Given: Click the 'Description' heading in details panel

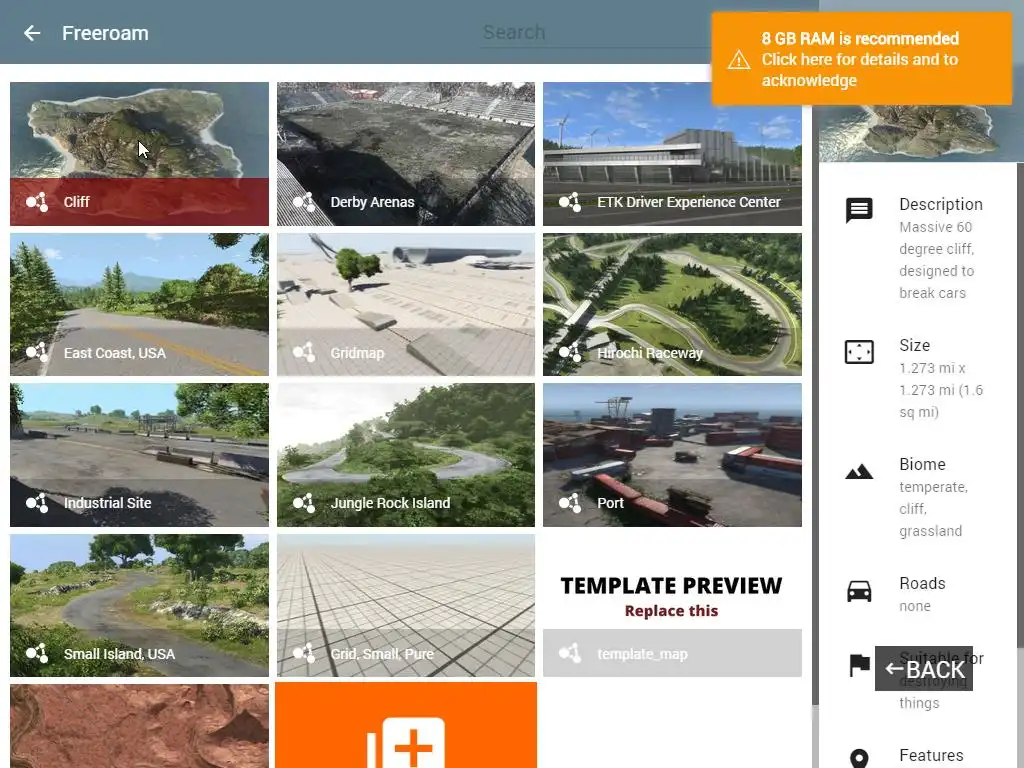Looking at the screenshot, I should pyautogui.click(x=941, y=204).
